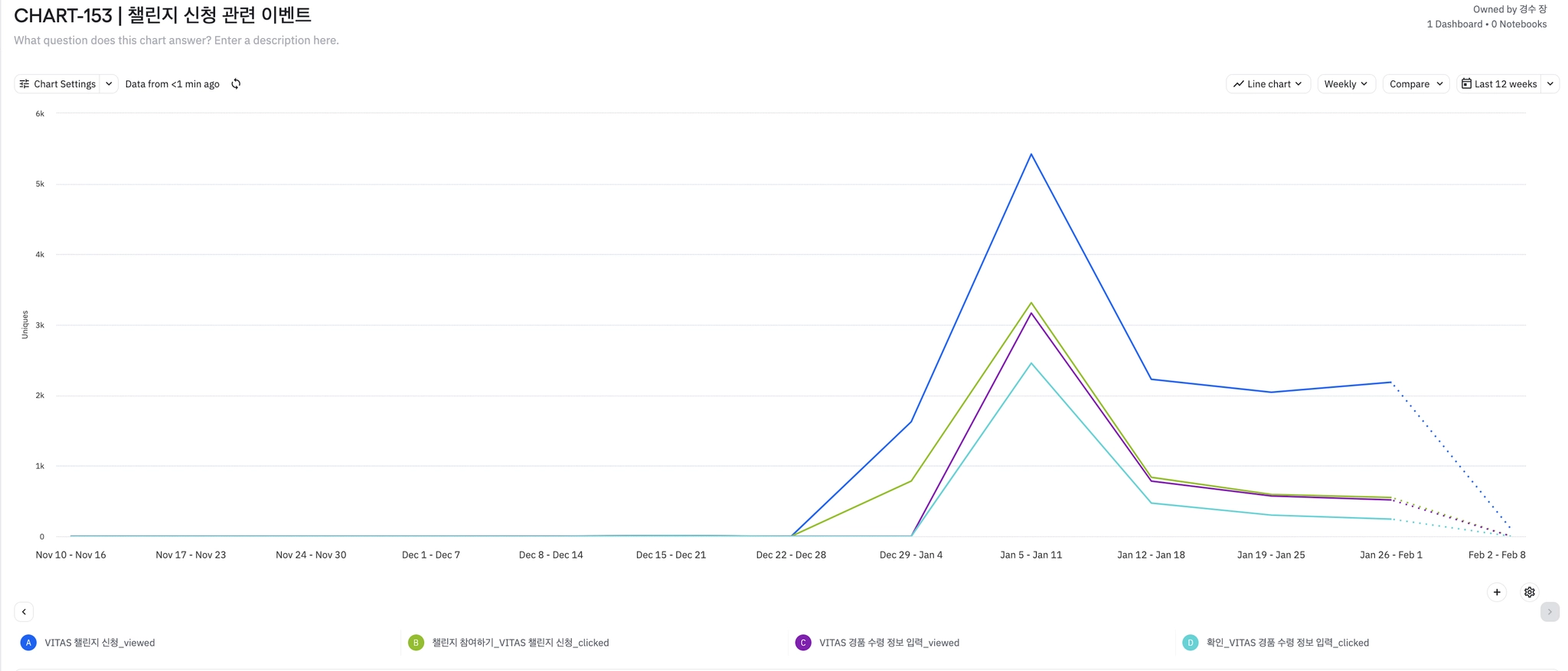Click the Dec 29 - Jan 4 axis label
Screen dimensions: 1568x671
point(911,555)
